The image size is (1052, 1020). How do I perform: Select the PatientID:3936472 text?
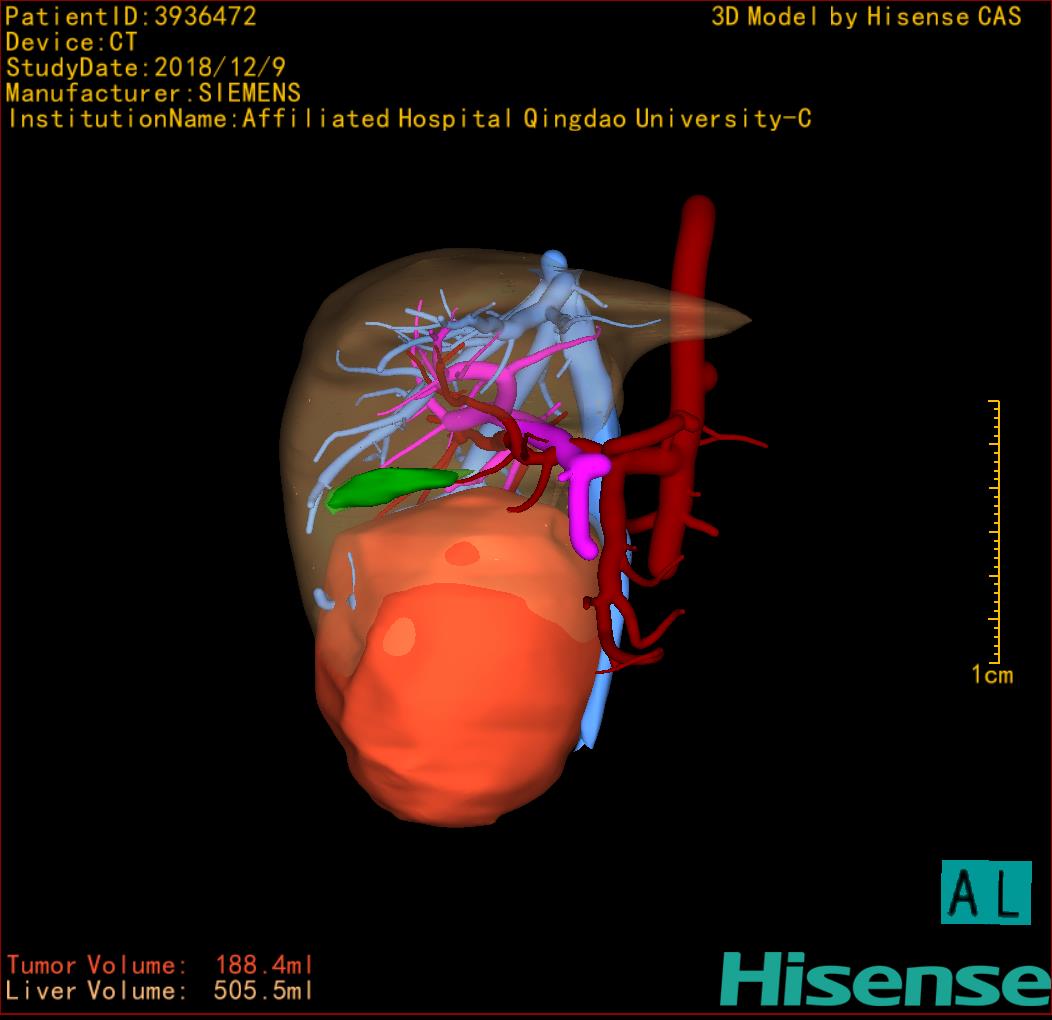point(131,17)
